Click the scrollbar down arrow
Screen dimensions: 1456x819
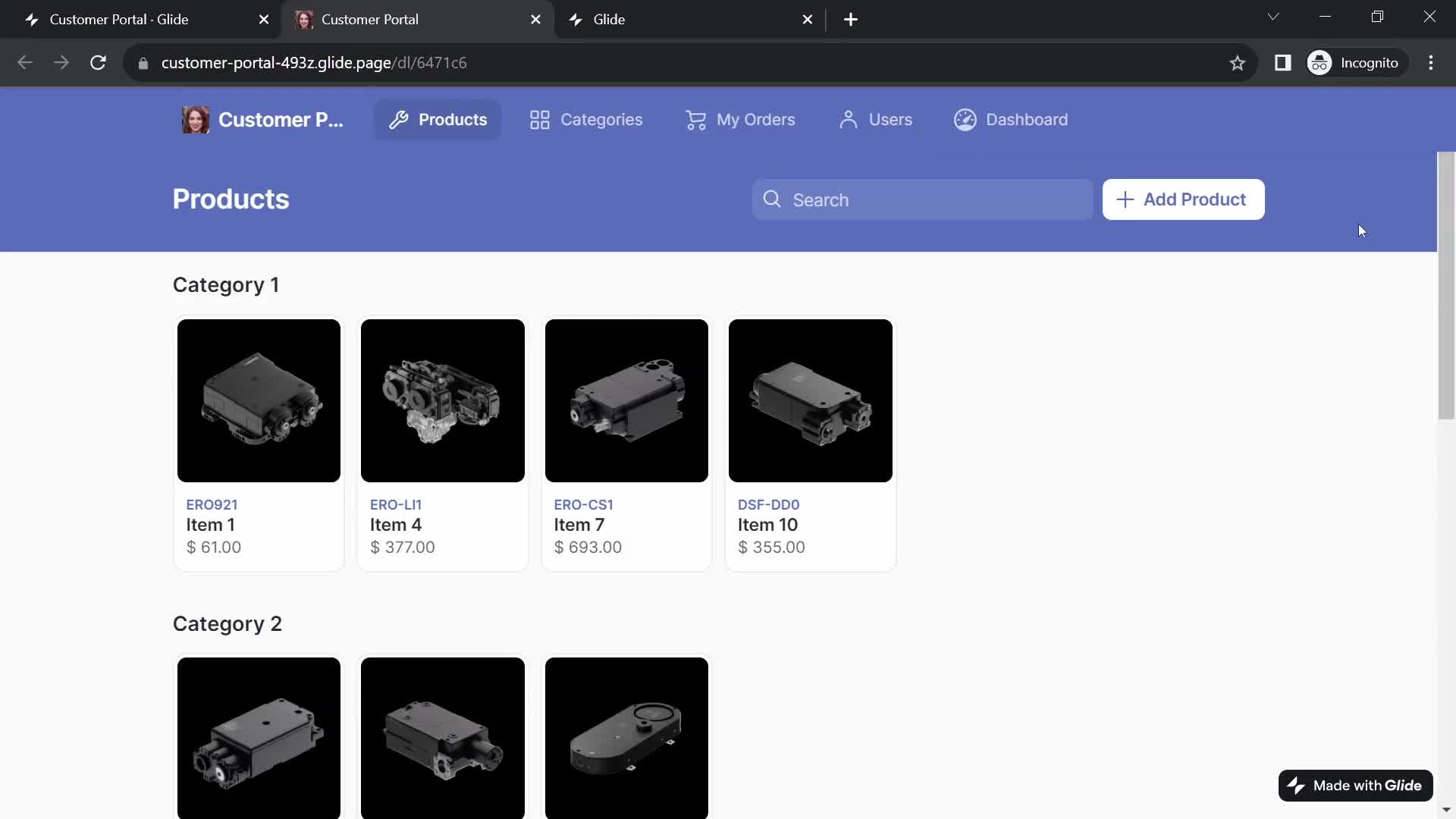coord(1446,810)
